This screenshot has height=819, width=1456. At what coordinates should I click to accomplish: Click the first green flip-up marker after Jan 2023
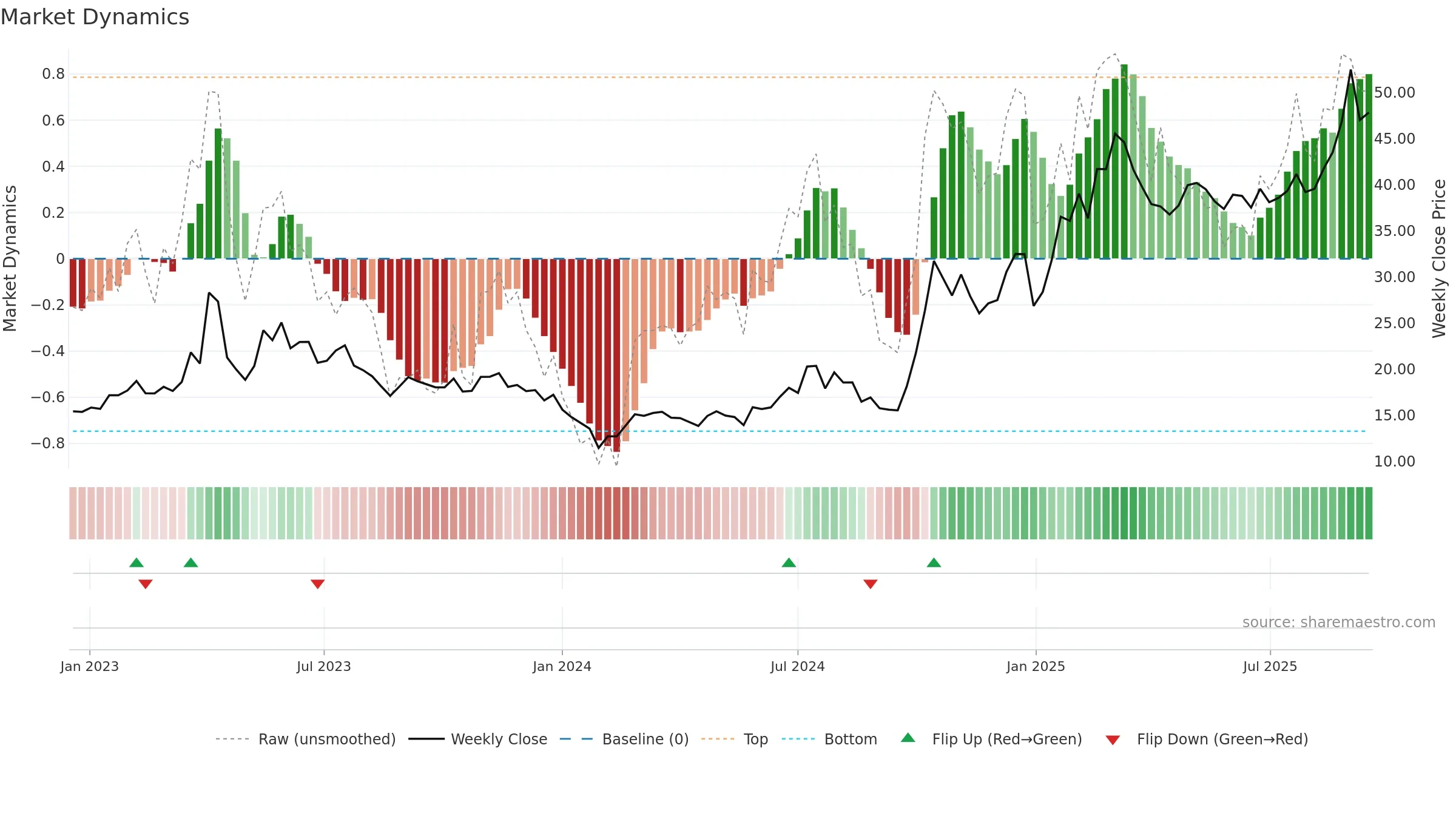[x=136, y=562]
